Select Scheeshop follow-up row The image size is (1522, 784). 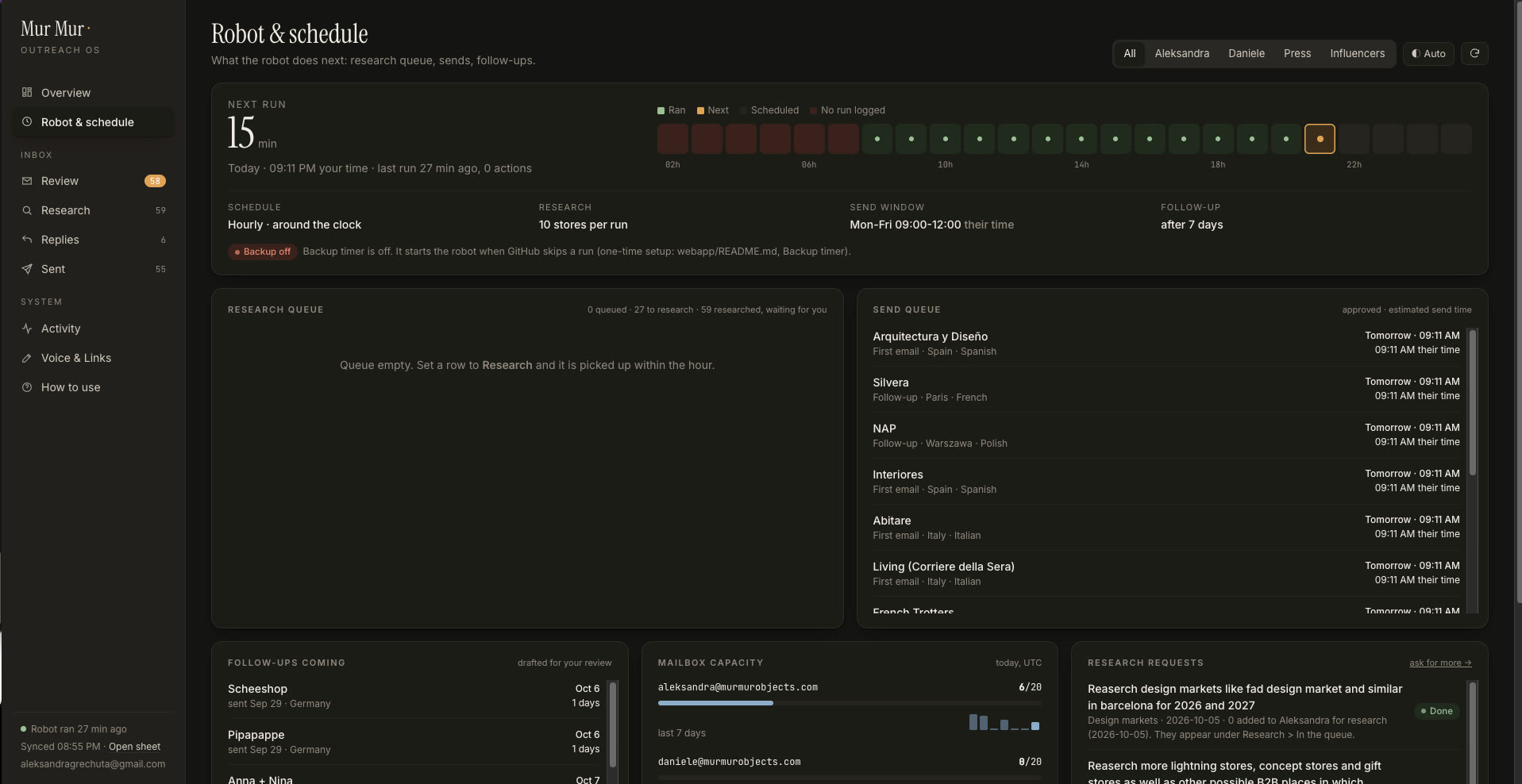point(414,696)
